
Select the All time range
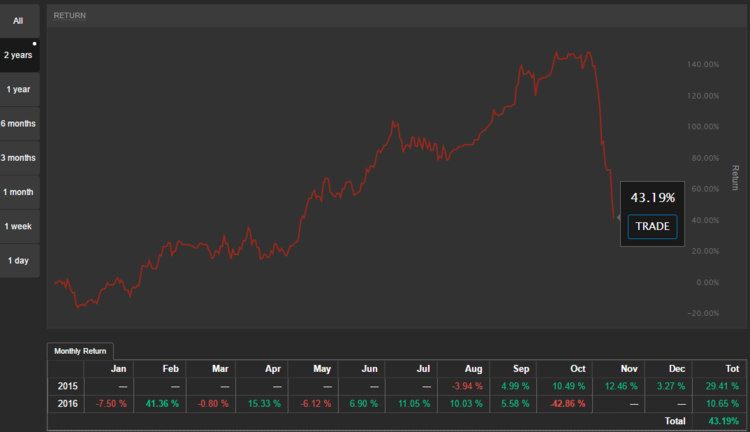[18, 20]
